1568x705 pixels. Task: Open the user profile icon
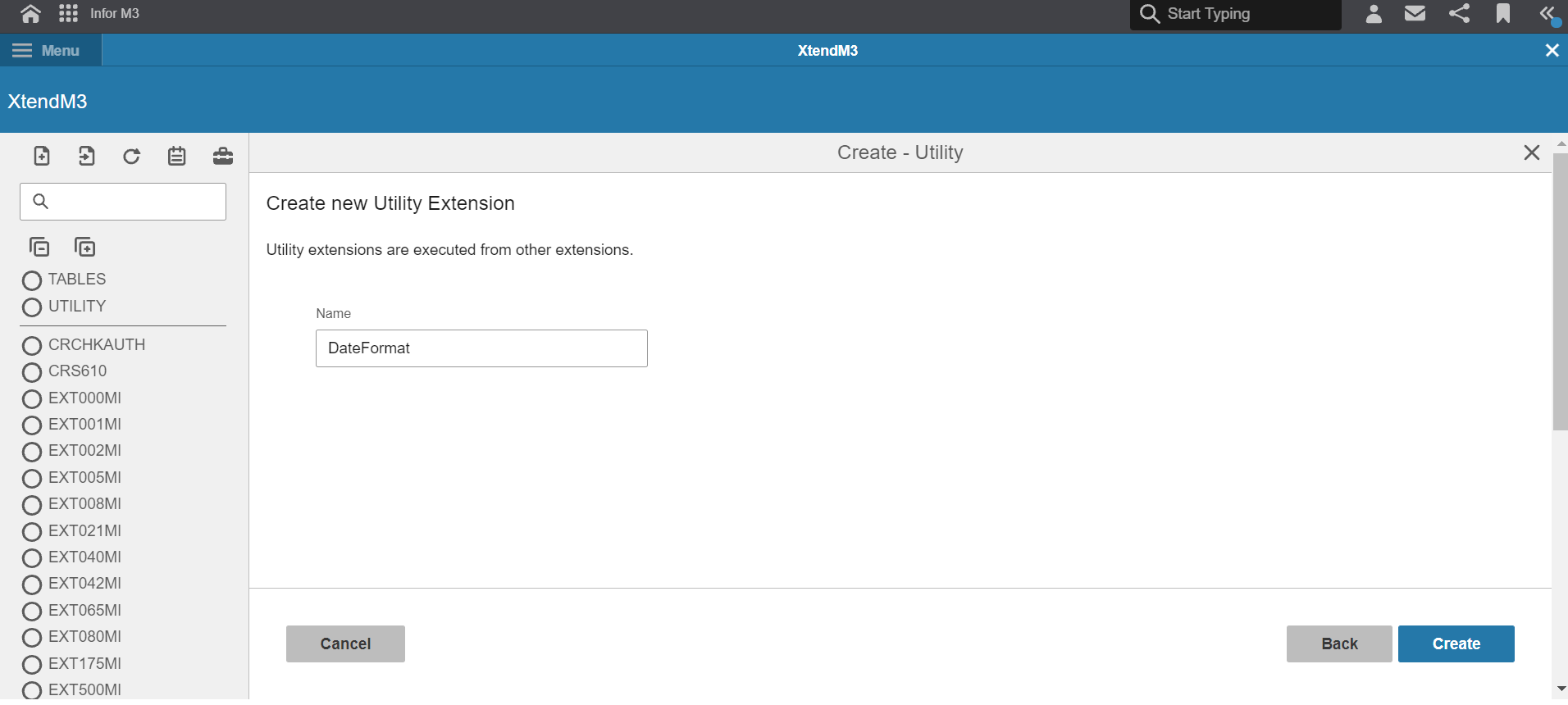click(x=1374, y=13)
